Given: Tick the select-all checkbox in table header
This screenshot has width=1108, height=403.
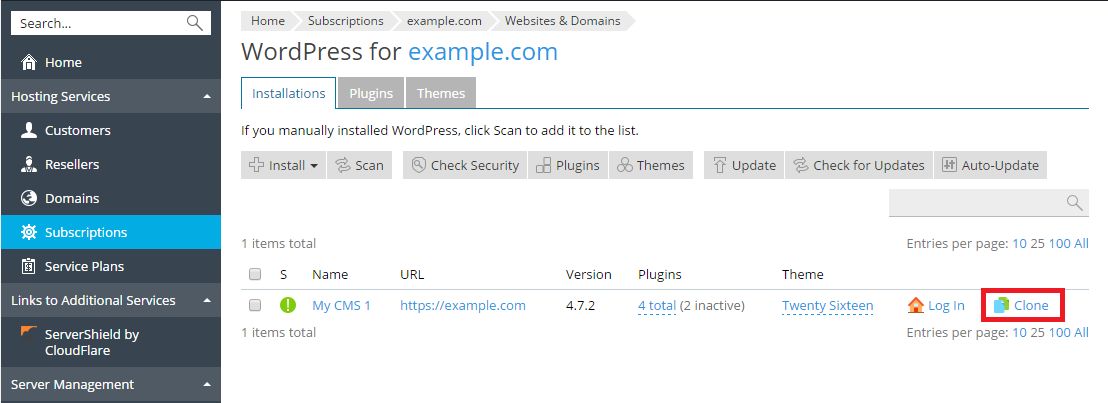Looking at the screenshot, I should point(255,274).
